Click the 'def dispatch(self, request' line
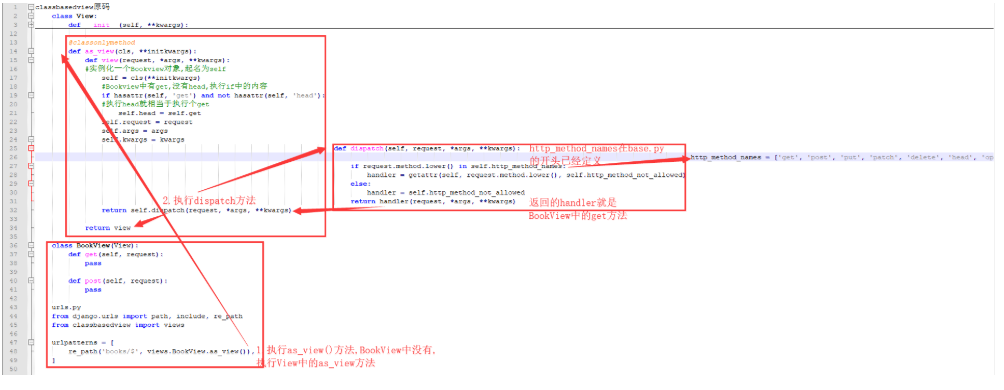 click(x=427, y=148)
